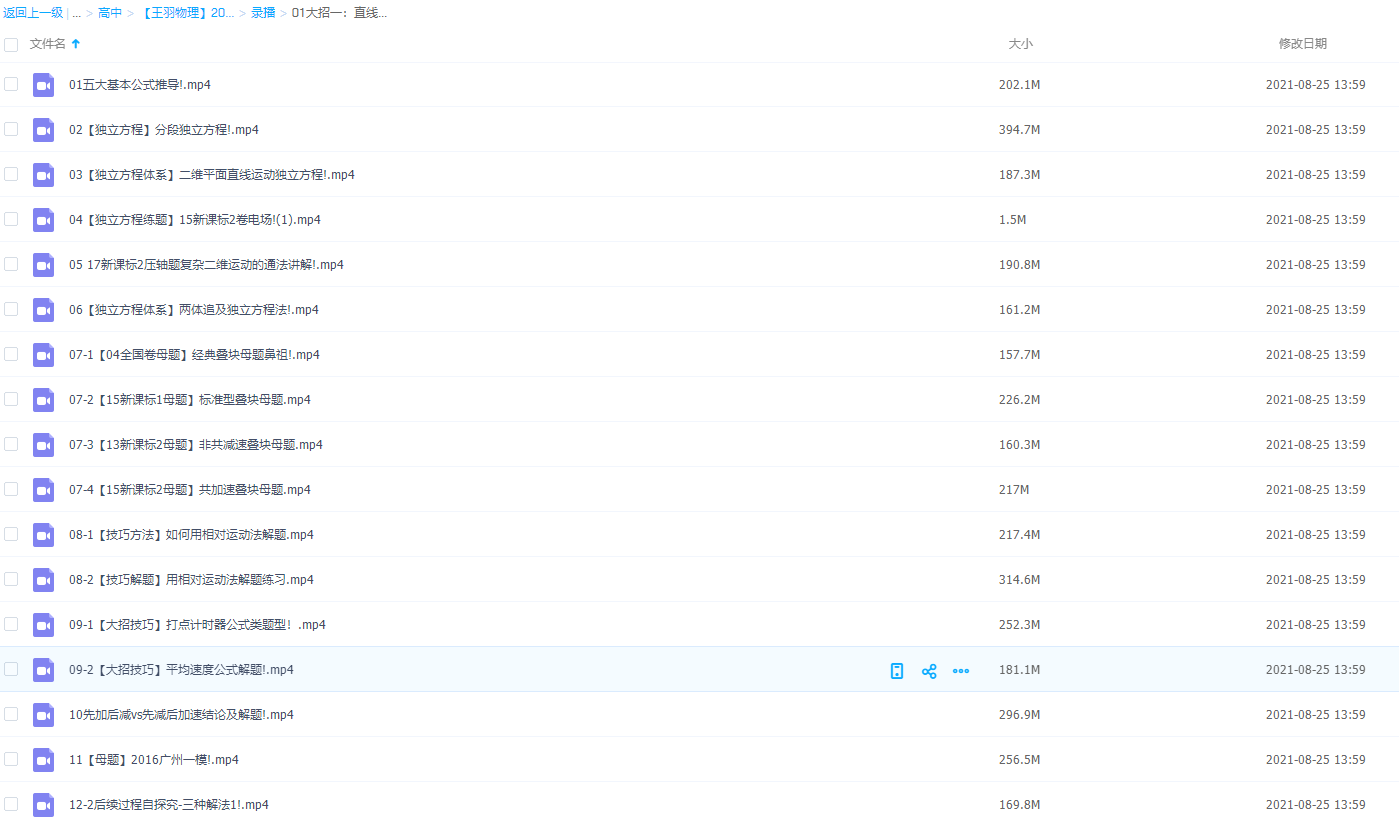Screen dimensions: 1399x823
Task: Click the sort arrow next to 文件名
Action: click(x=76, y=44)
